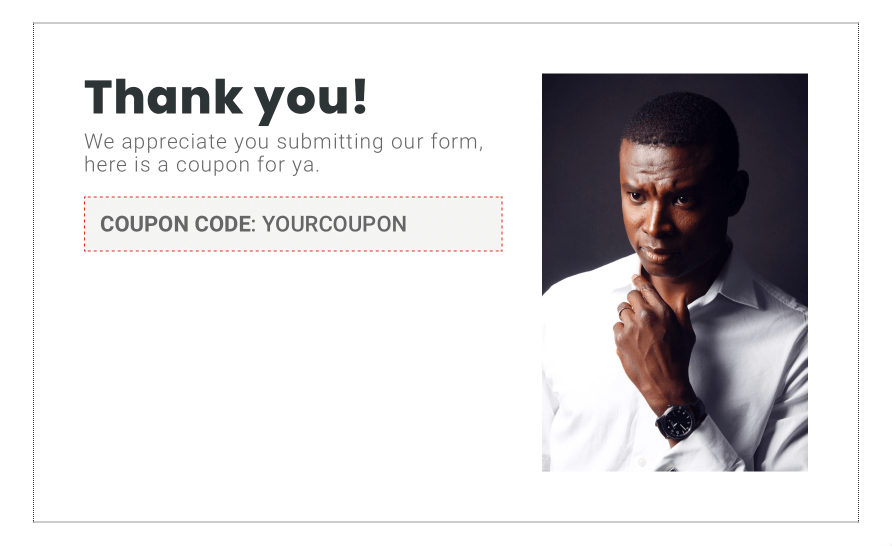
Task: Click the ring on the man's finger
Action: tap(623, 311)
